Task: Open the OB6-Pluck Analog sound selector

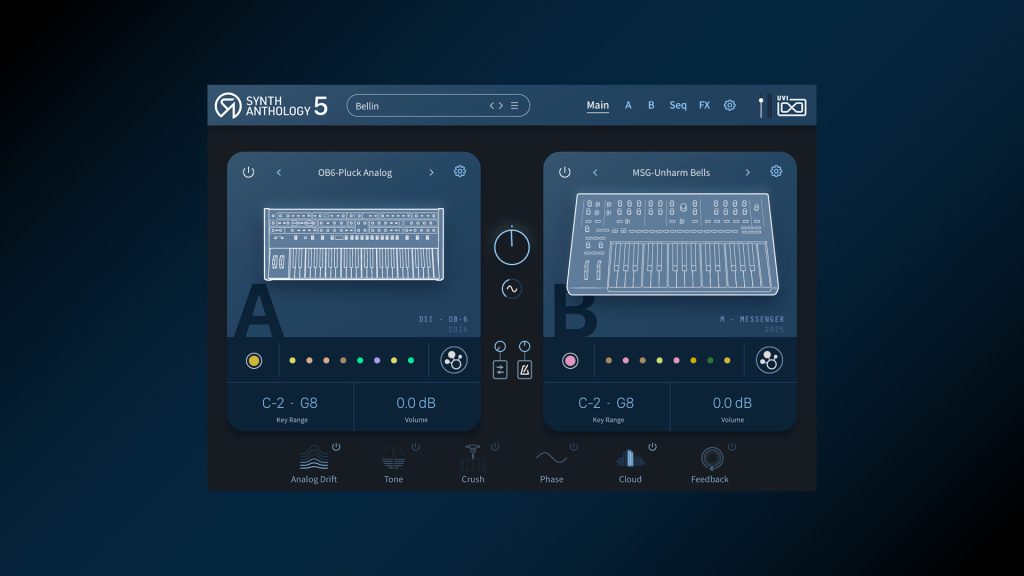Action: (355, 172)
